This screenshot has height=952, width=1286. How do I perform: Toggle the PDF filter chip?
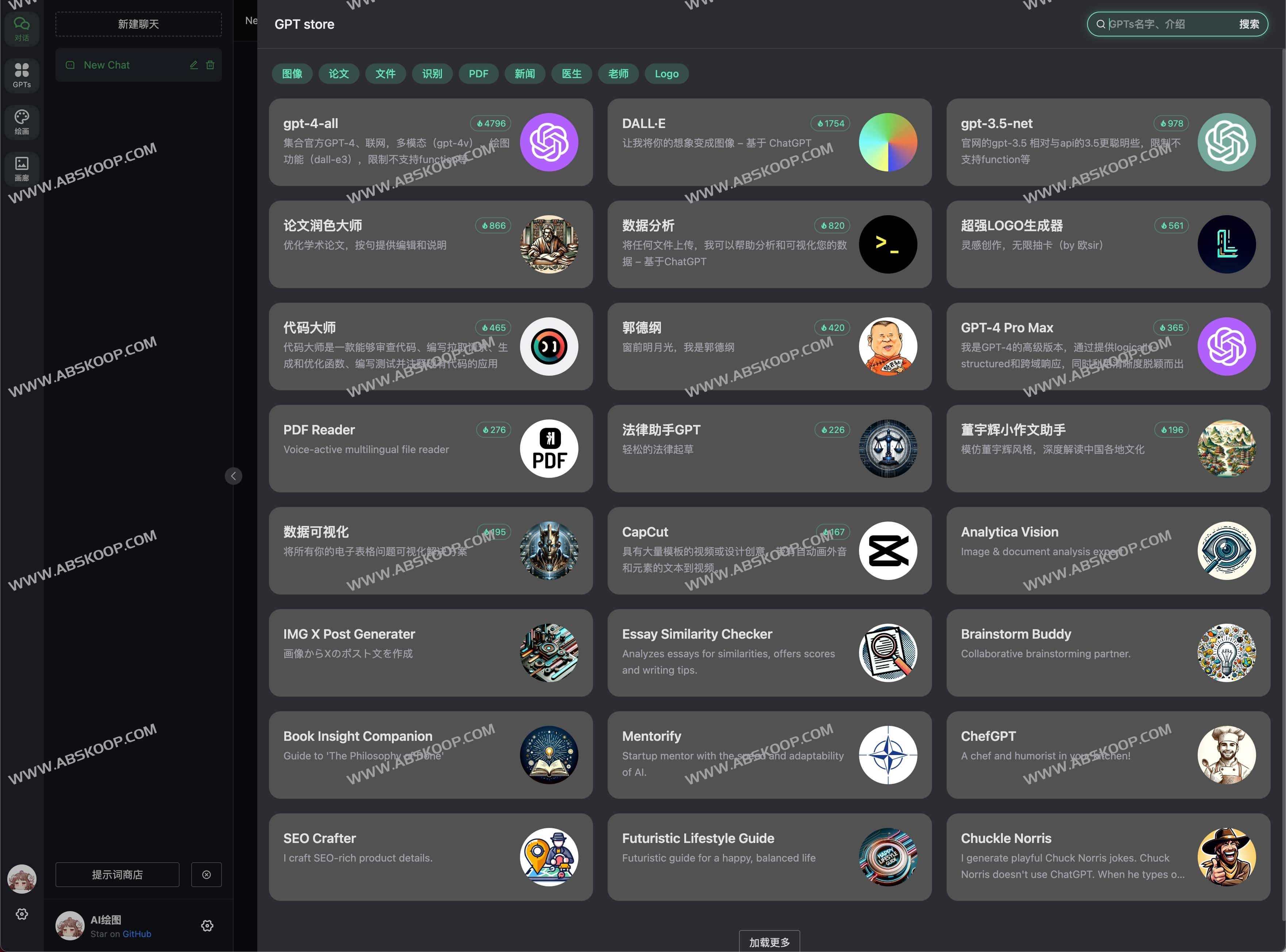[478, 74]
